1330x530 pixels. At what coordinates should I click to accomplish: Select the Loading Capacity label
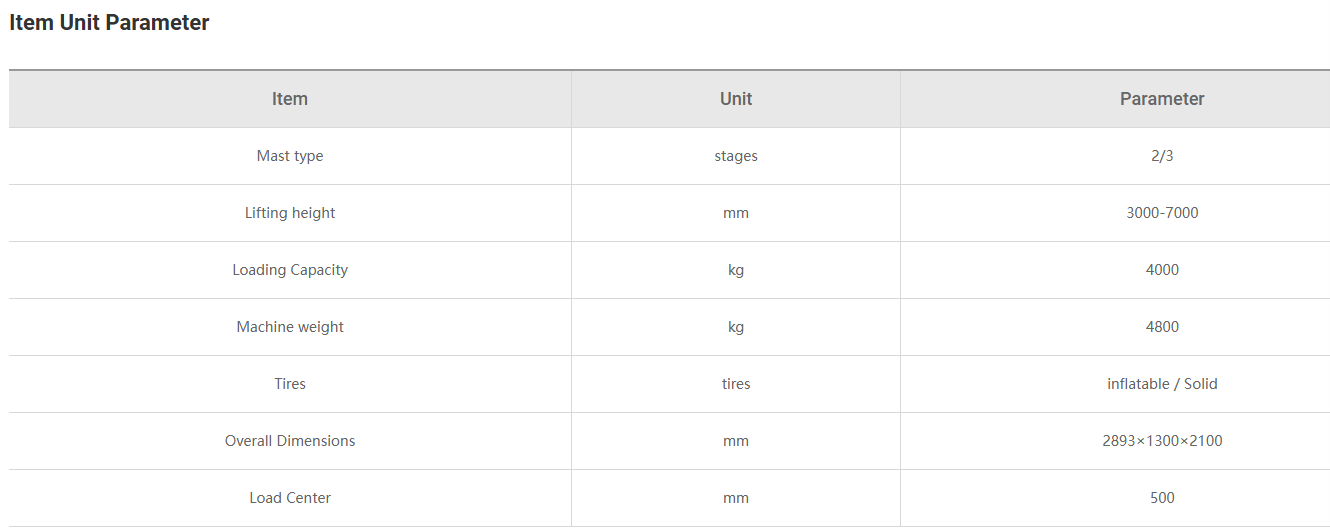290,270
